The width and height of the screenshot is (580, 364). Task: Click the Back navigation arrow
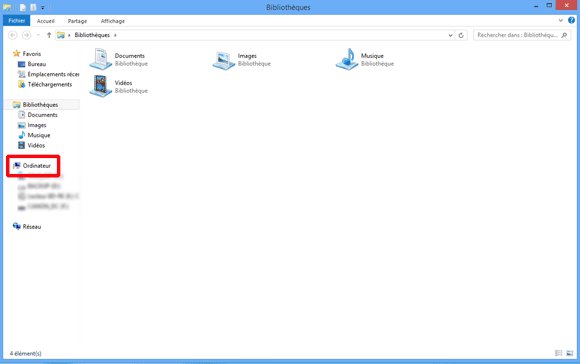point(13,35)
